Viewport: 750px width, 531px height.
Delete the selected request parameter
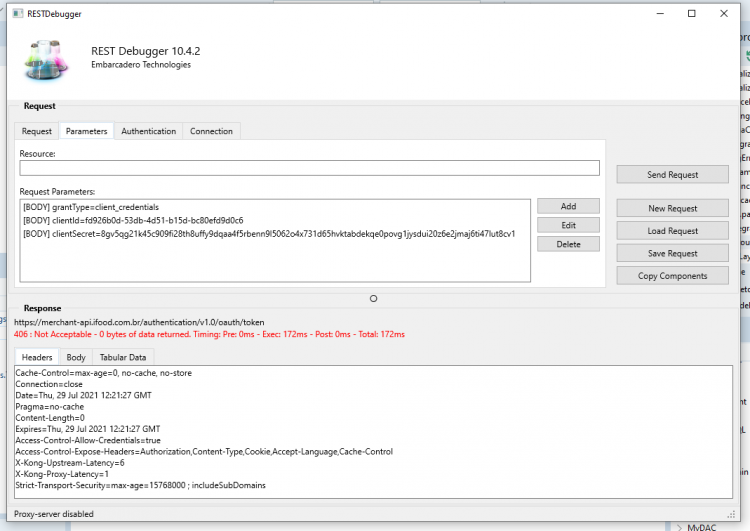(568, 244)
